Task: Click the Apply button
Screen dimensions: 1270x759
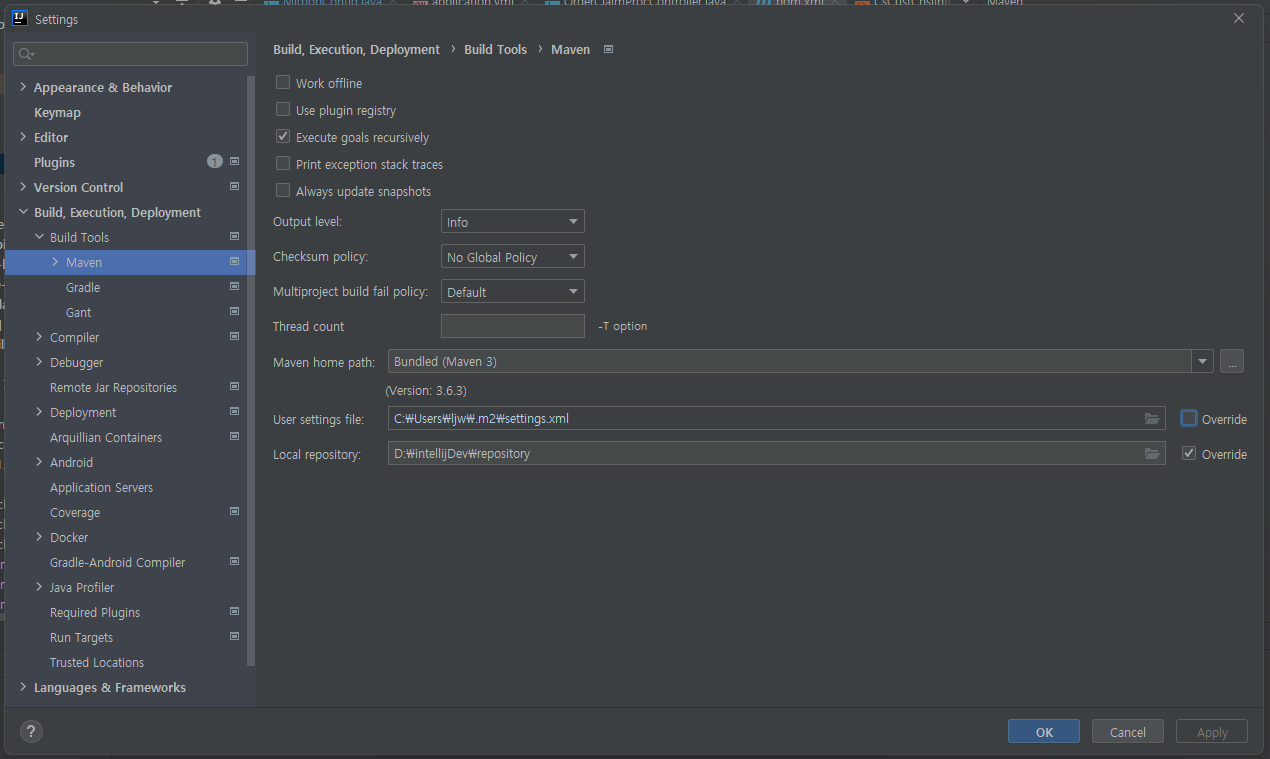Action: [x=1212, y=732]
